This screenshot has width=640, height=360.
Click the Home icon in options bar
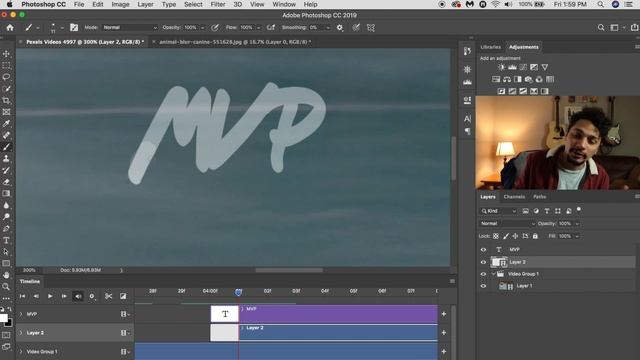tap(10, 27)
